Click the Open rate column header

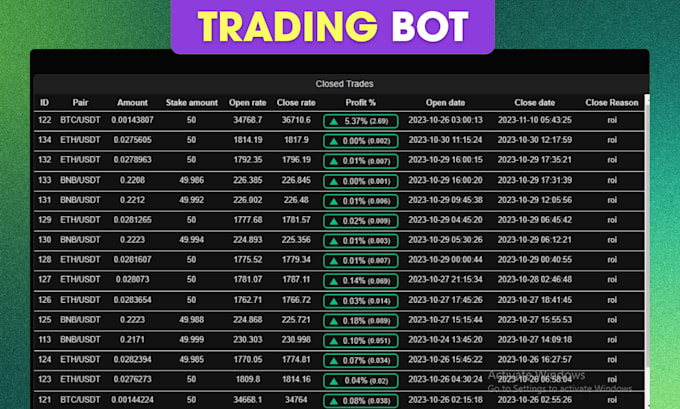click(x=248, y=103)
